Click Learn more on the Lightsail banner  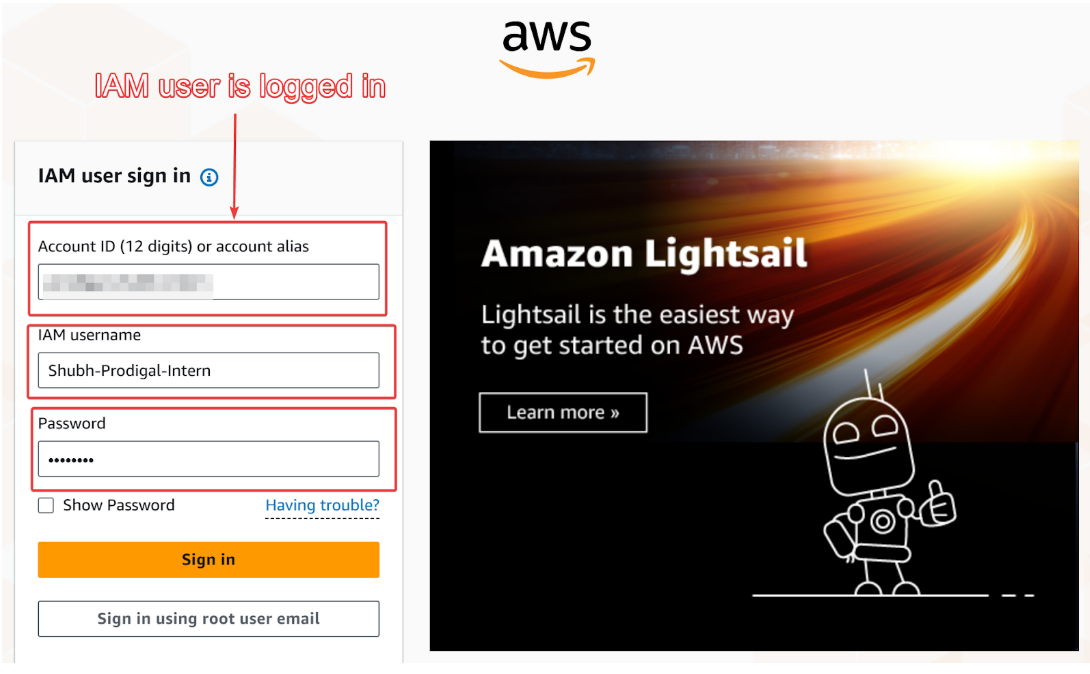(563, 412)
